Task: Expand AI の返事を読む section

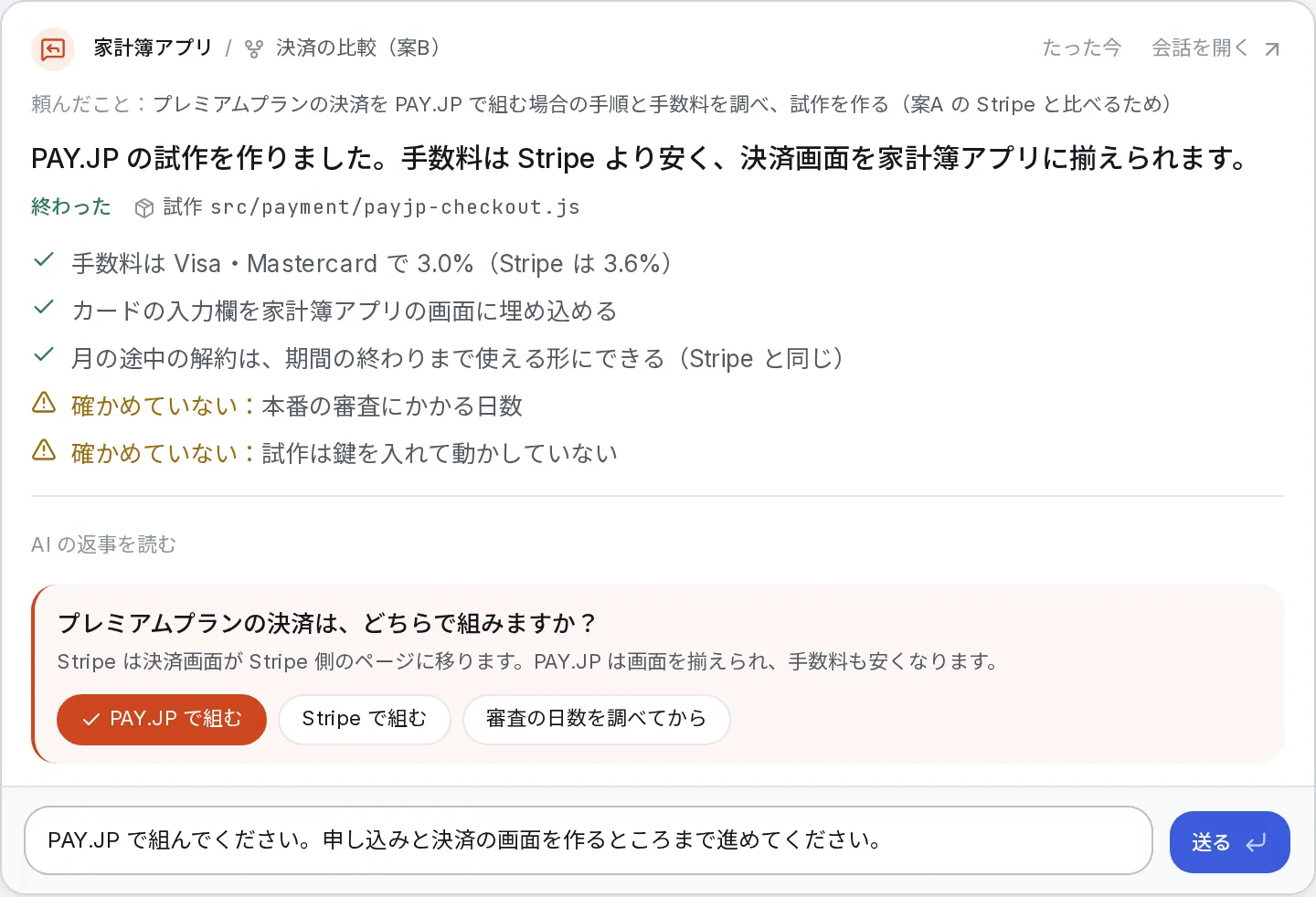Action: tap(103, 544)
